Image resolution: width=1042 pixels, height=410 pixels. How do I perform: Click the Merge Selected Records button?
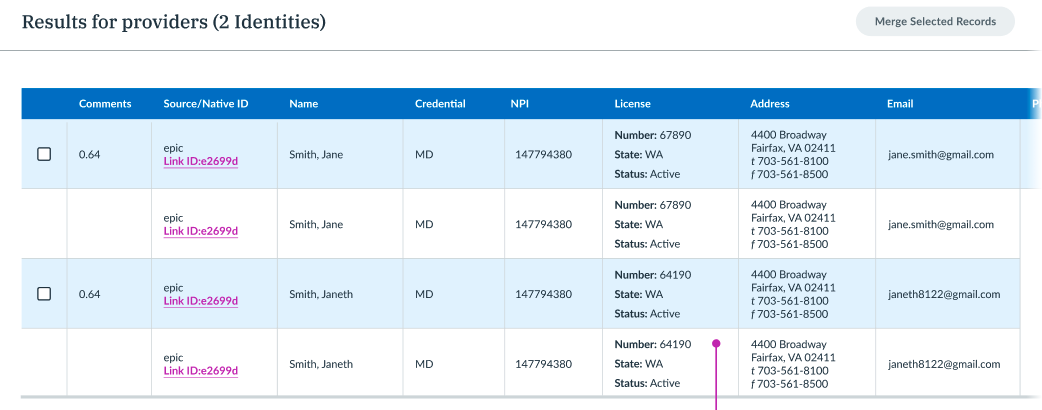[934, 21]
